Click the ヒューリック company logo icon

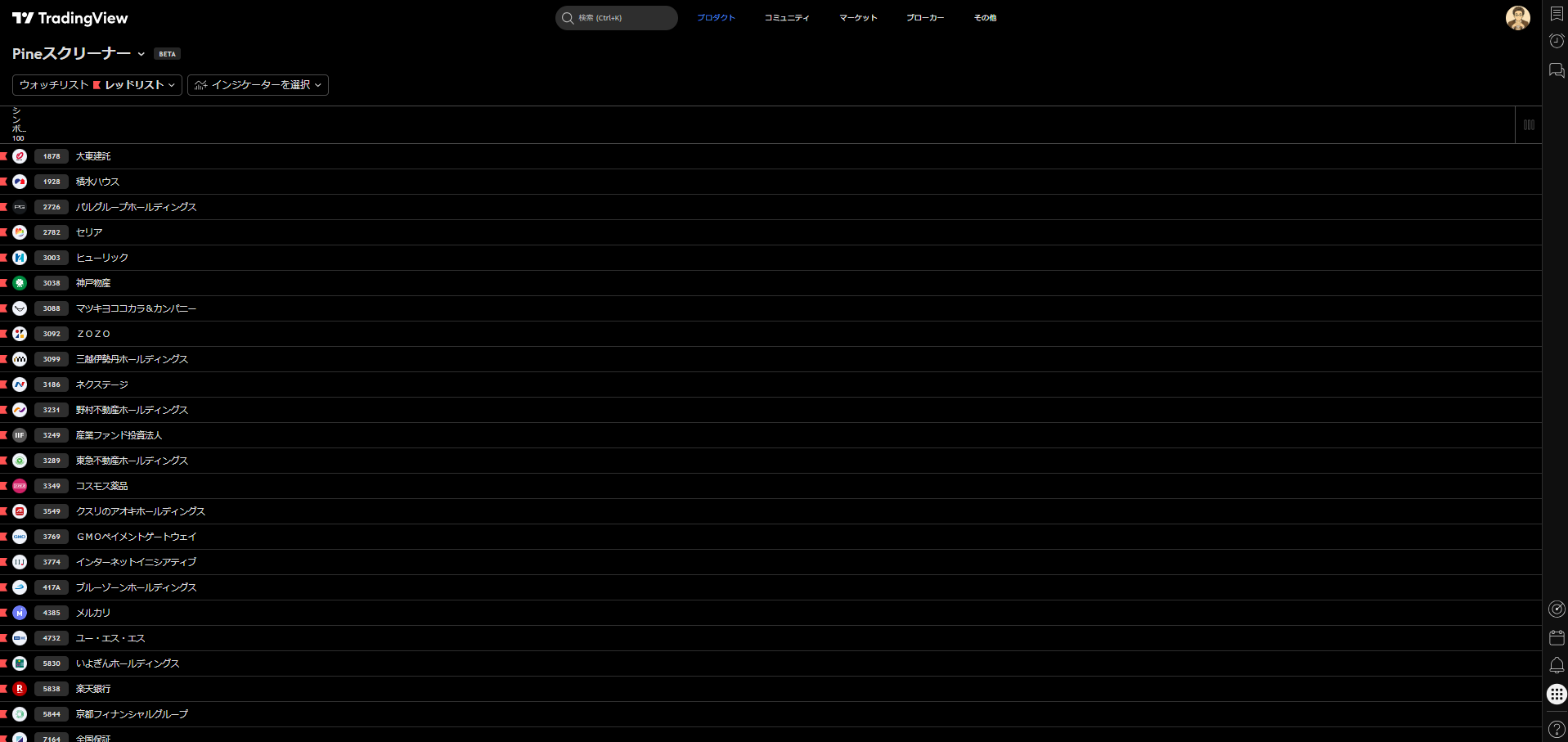point(20,258)
